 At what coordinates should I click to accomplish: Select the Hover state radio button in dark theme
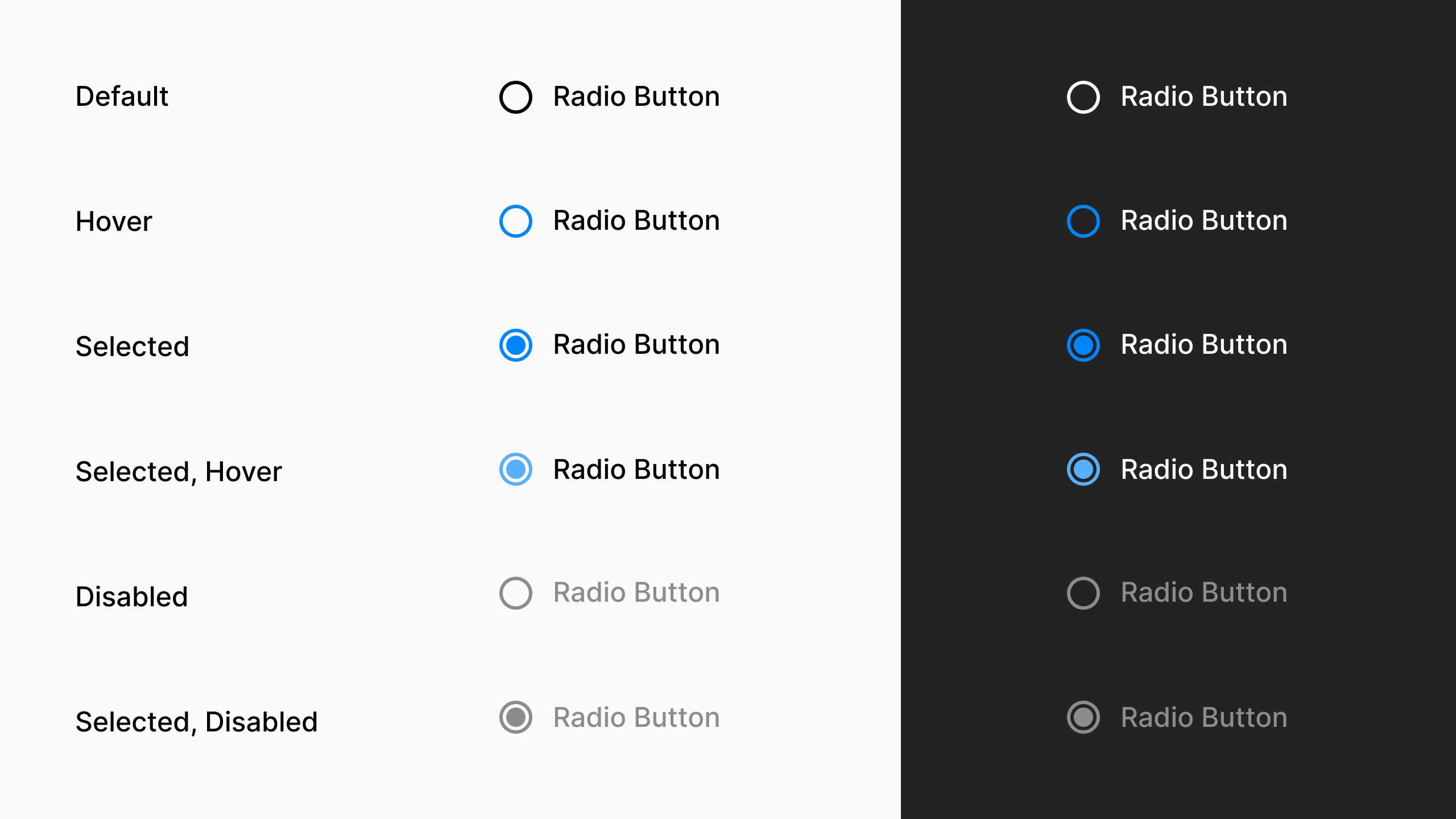tap(1082, 221)
